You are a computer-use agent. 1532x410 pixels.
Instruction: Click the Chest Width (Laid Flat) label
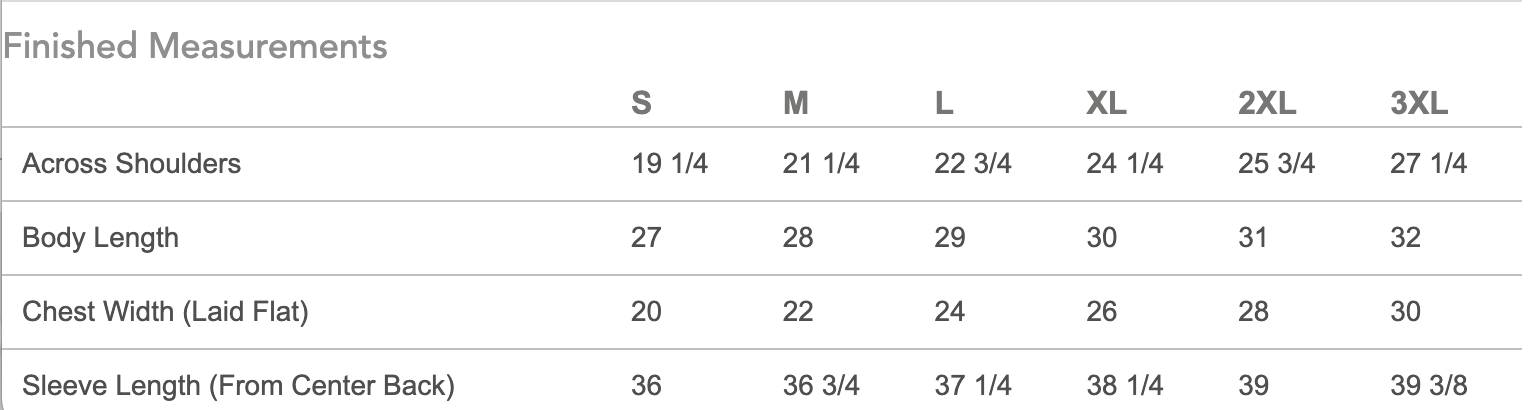coord(165,312)
